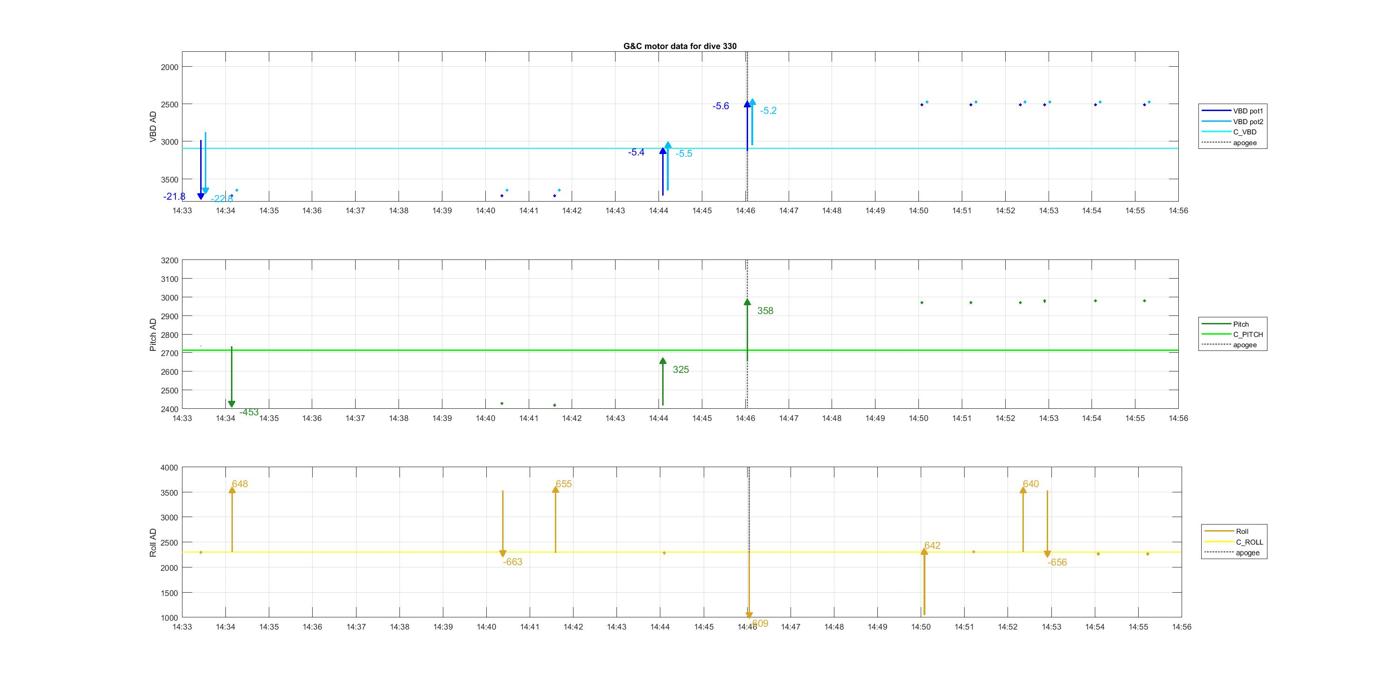The width and height of the screenshot is (1400, 693).
Task: Select the 'Pitch' legend entry
Action: click(x=1226, y=324)
